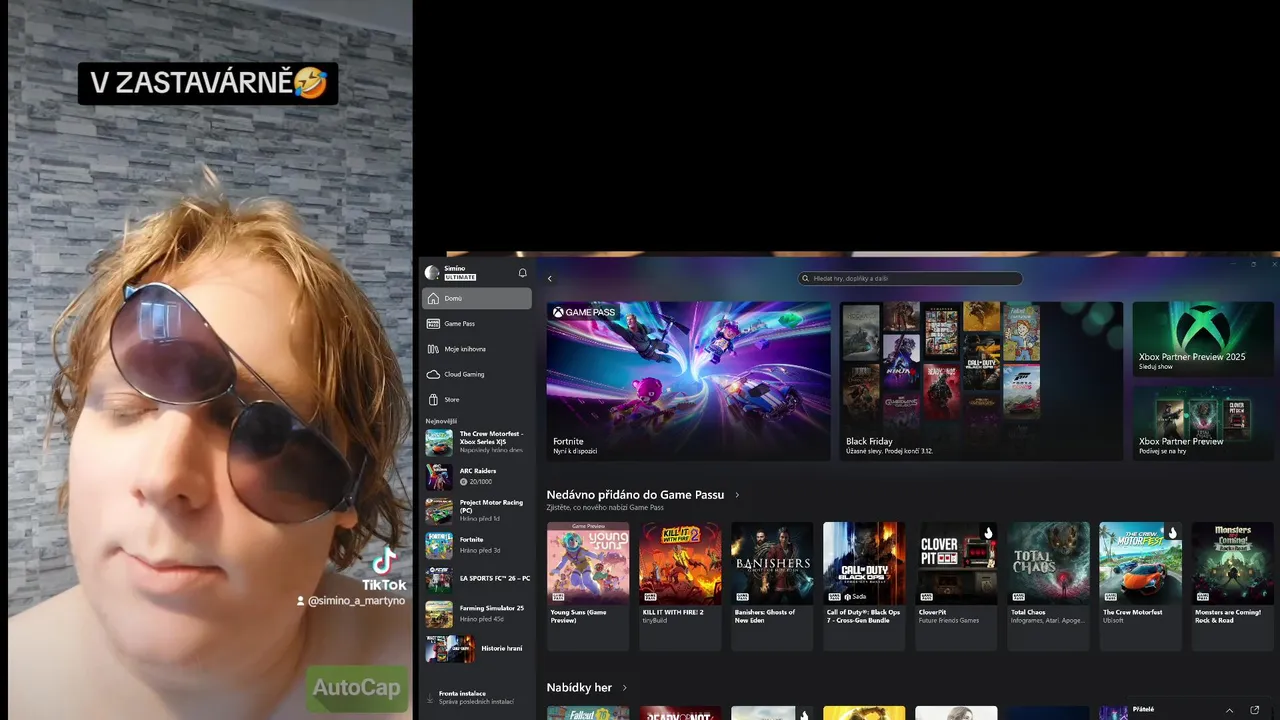Open Project Motor Racing (PC) recent entry
The height and width of the screenshot is (720, 1280).
(x=477, y=511)
